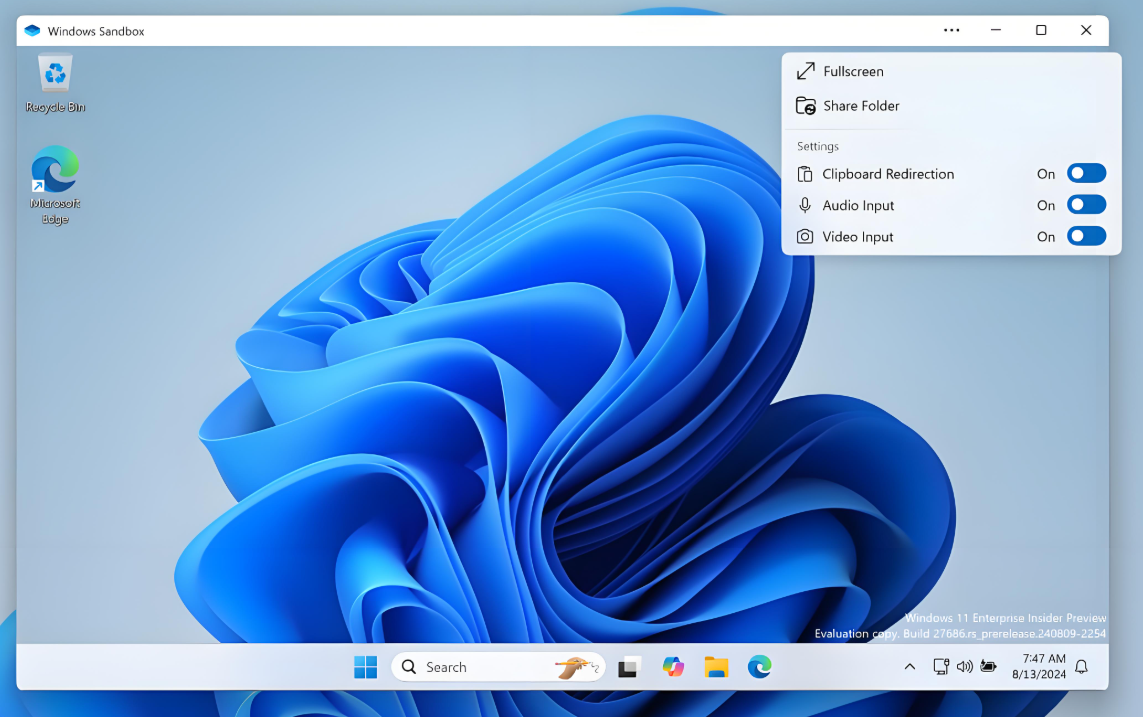Open the volume and battery quick settings
Viewport: 1143px width, 717px height.
[965, 666]
